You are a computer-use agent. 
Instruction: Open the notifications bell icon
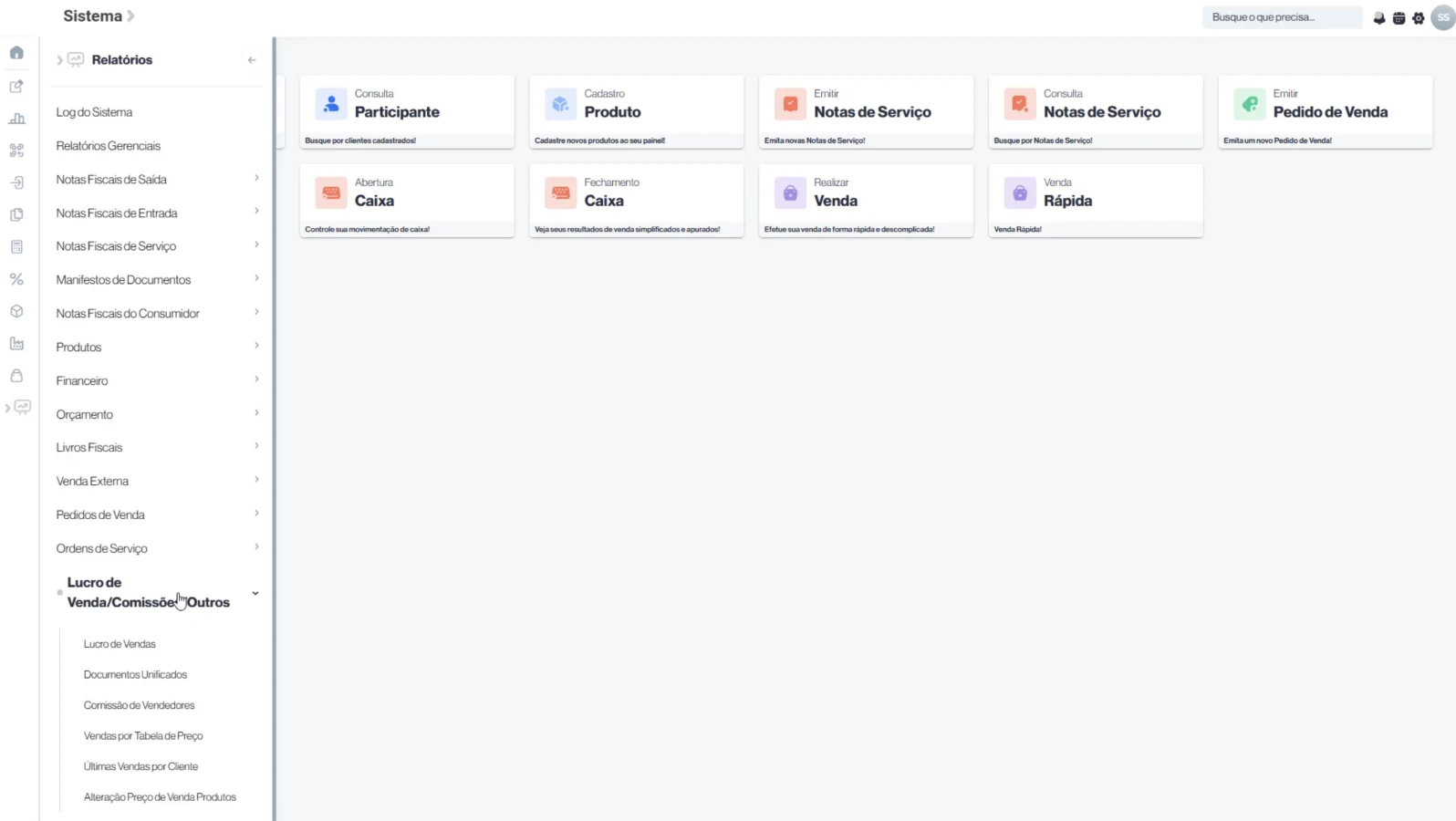[1378, 18]
